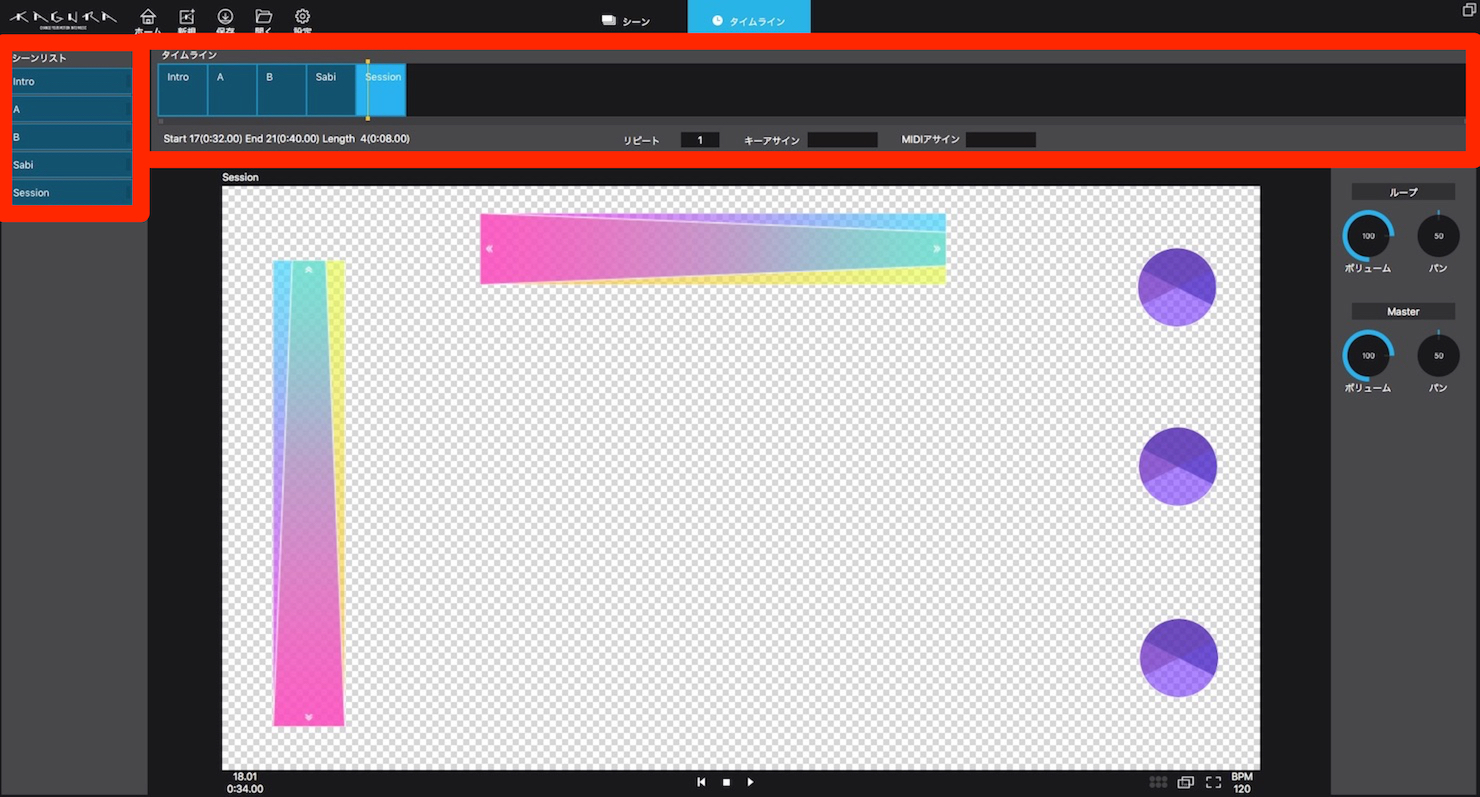Click the left « arrow on the horizontal gradient bar
This screenshot has height=797, width=1480.
pyautogui.click(x=489, y=249)
